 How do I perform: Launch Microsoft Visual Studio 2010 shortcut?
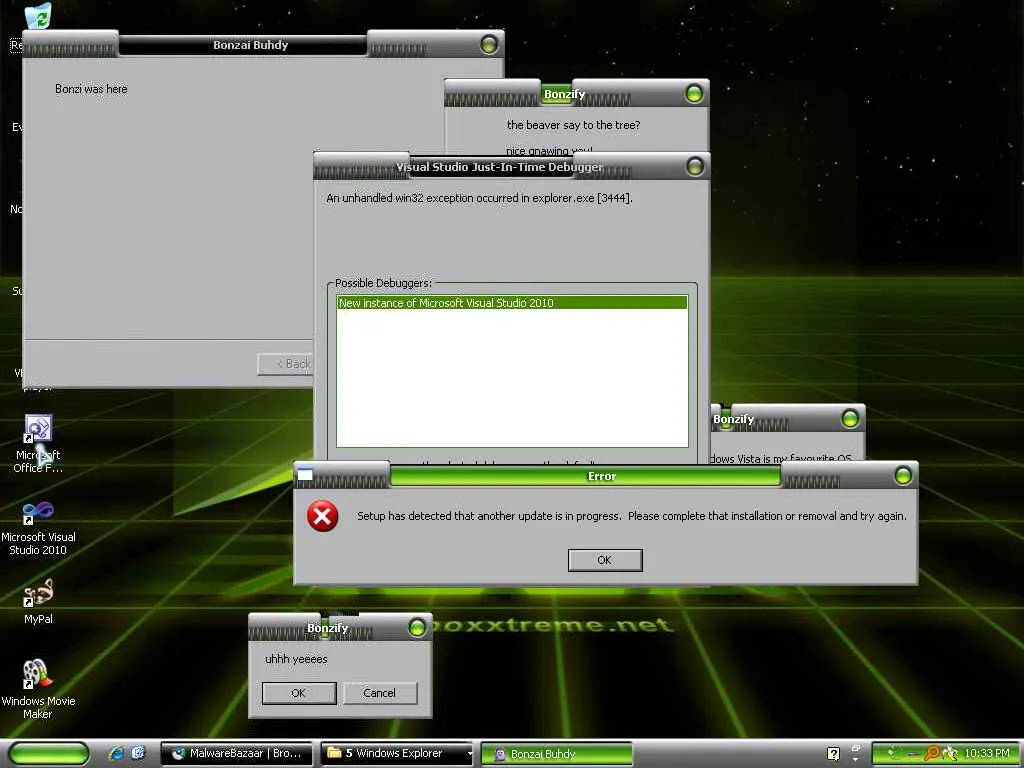click(x=38, y=528)
